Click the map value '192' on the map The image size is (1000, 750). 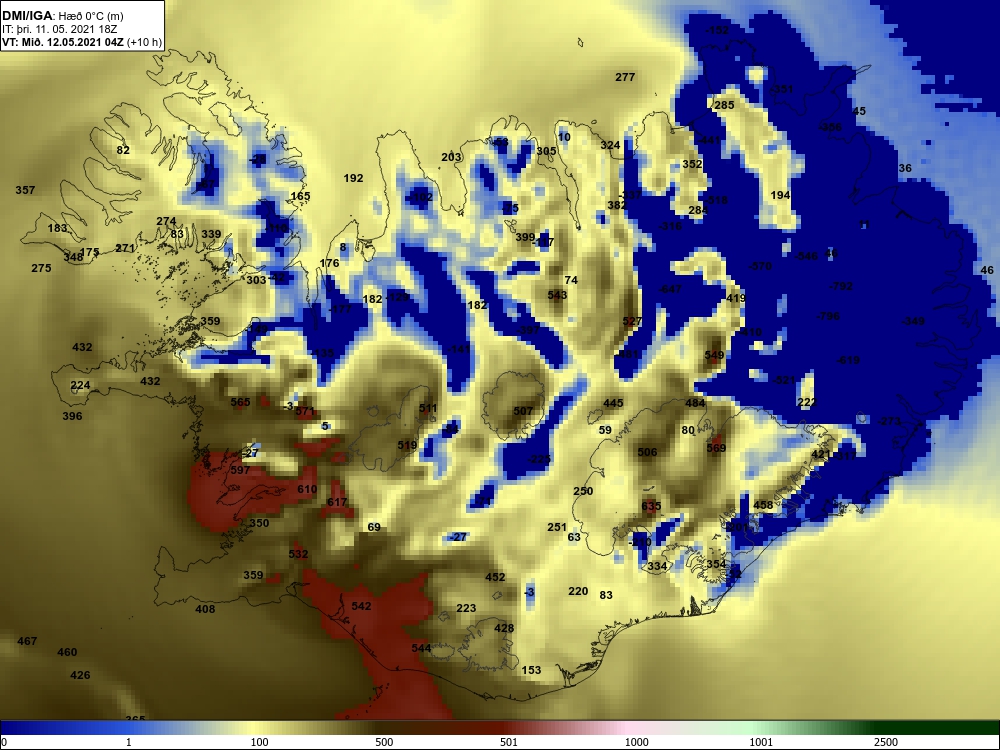[353, 179]
